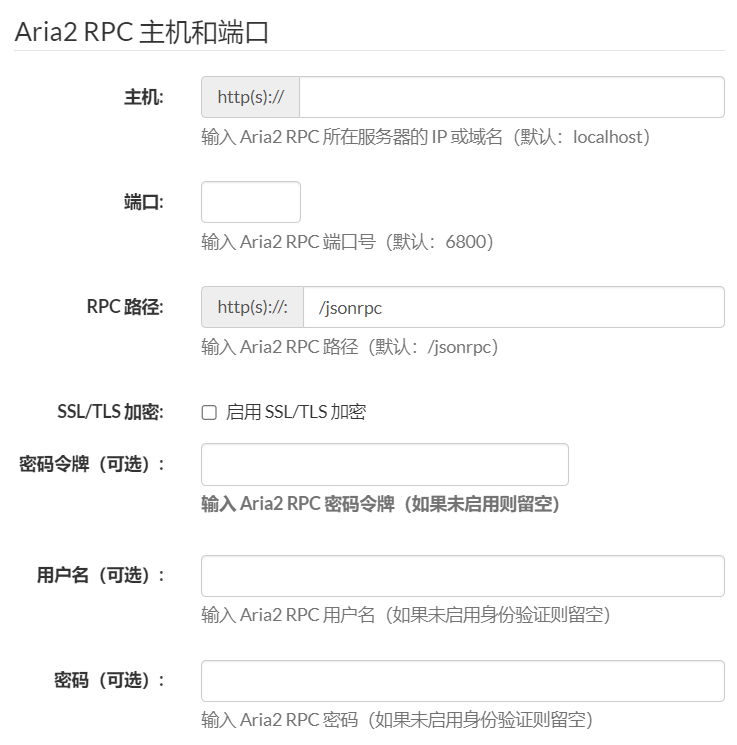Click the RPC 路径 field containing /jsonrpc
Viewport: 737px width, 745px height.
tap(511, 308)
